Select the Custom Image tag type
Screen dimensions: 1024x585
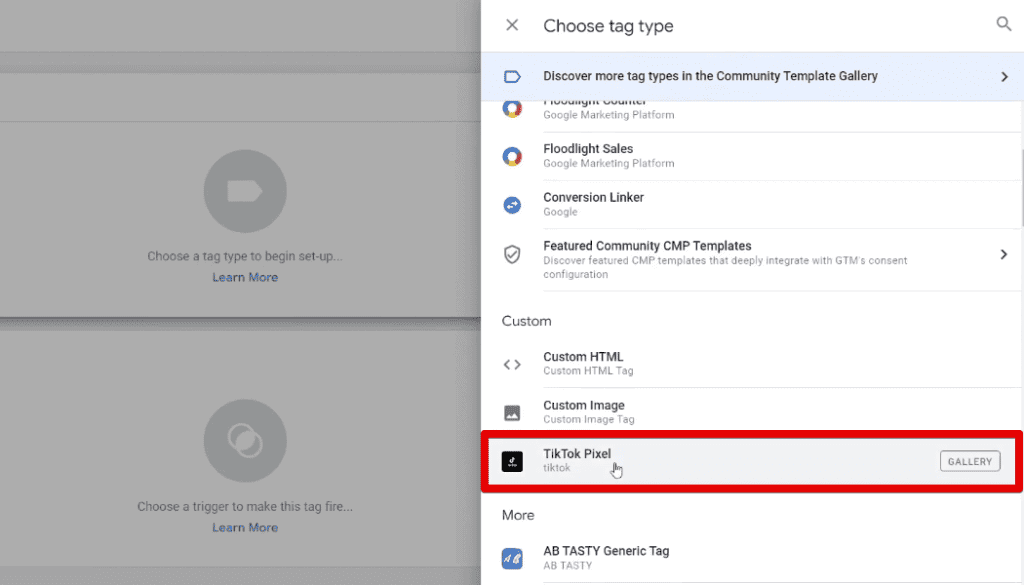coord(751,412)
